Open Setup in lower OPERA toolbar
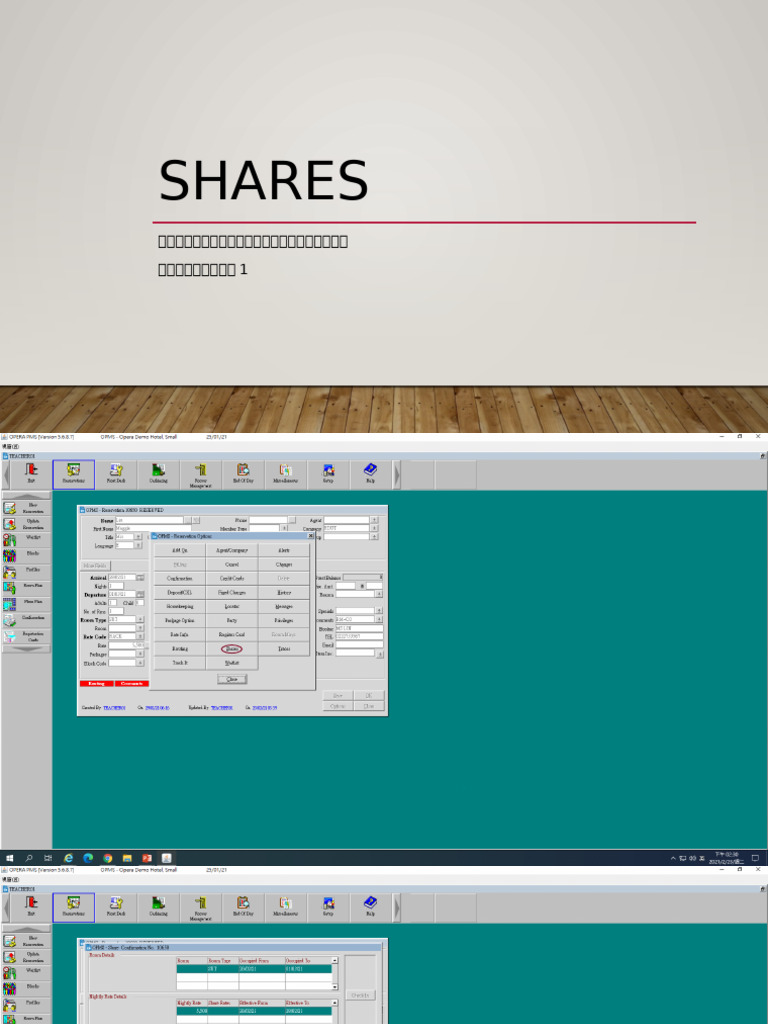 coord(328,907)
